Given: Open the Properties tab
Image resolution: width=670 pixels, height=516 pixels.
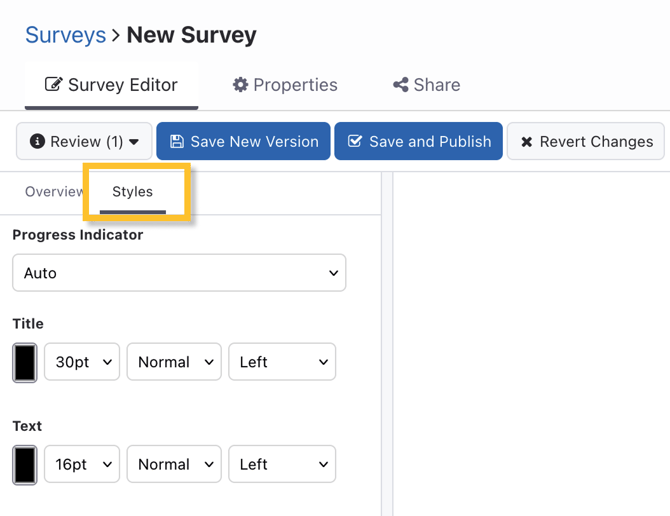Looking at the screenshot, I should click(x=285, y=85).
